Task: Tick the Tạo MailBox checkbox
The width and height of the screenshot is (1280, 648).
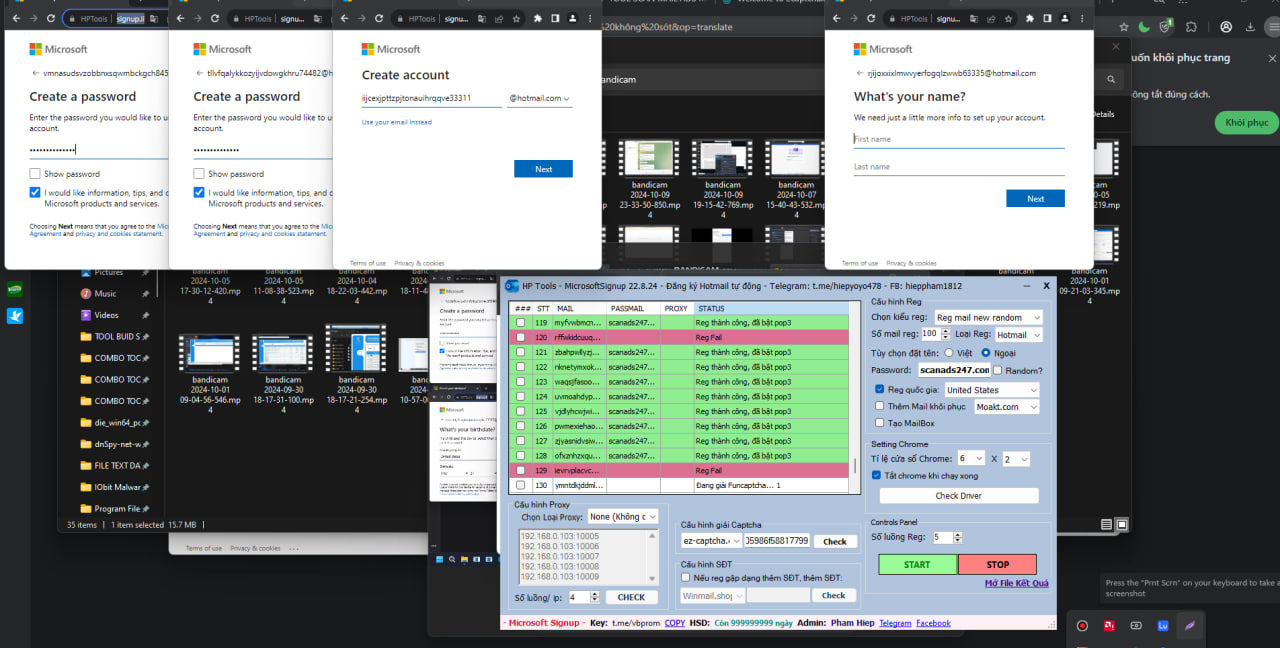Action: (x=880, y=423)
